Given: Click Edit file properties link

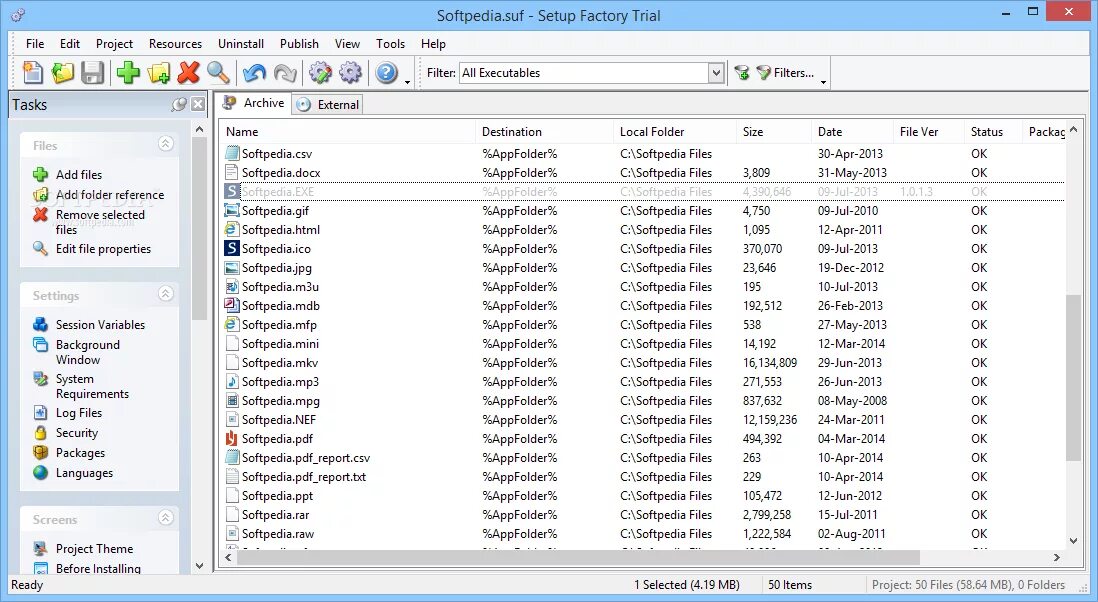Looking at the screenshot, I should [103, 248].
